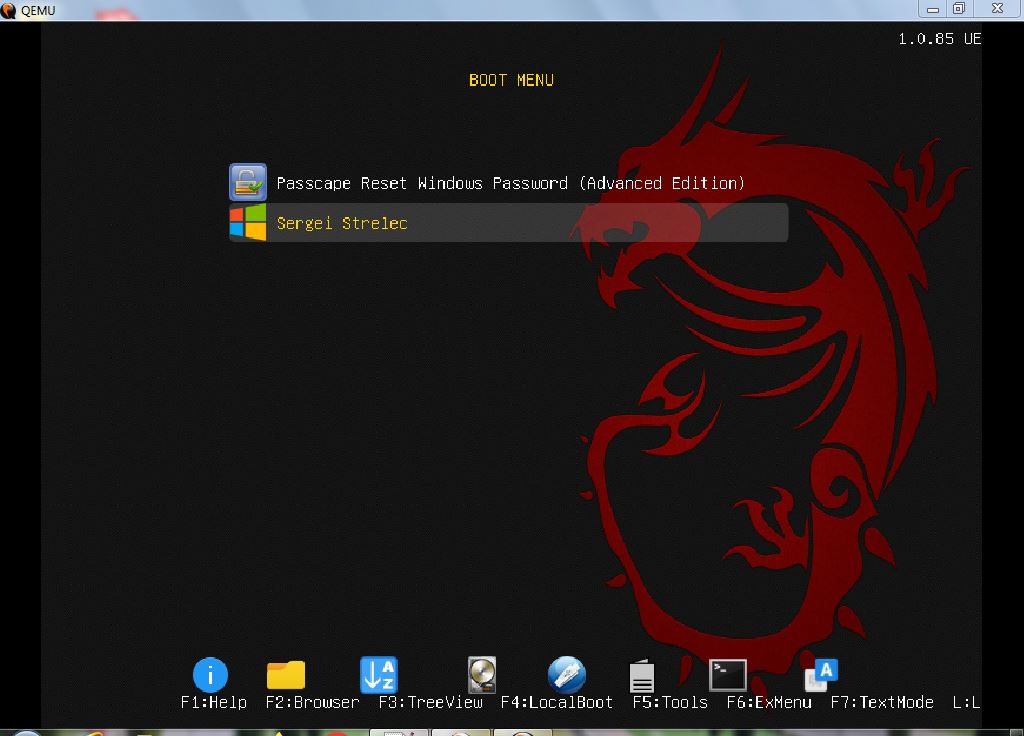Open the F6 ExMenu terminal icon
Screen dimensions: 1024x736
click(728, 675)
